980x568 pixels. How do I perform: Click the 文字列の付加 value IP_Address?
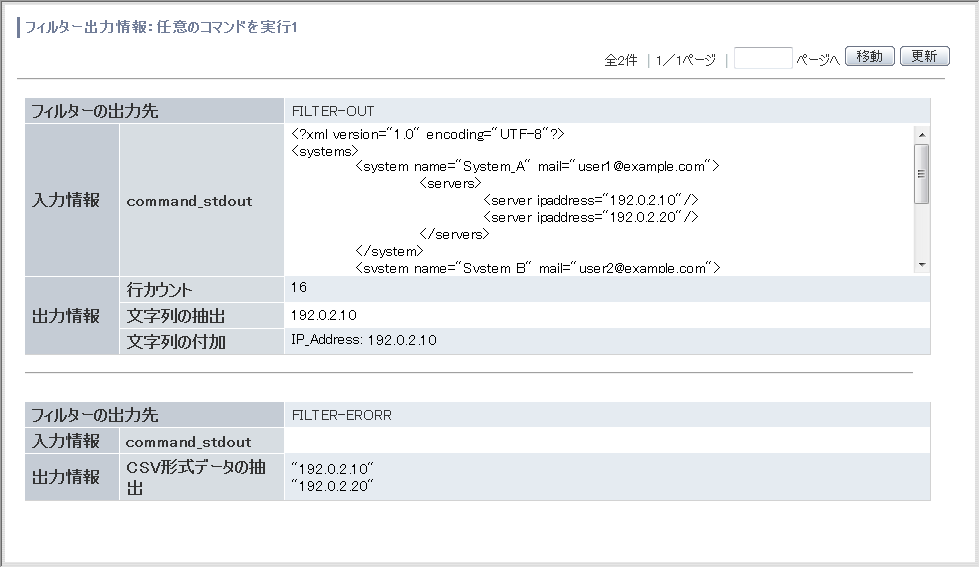[x=364, y=340]
